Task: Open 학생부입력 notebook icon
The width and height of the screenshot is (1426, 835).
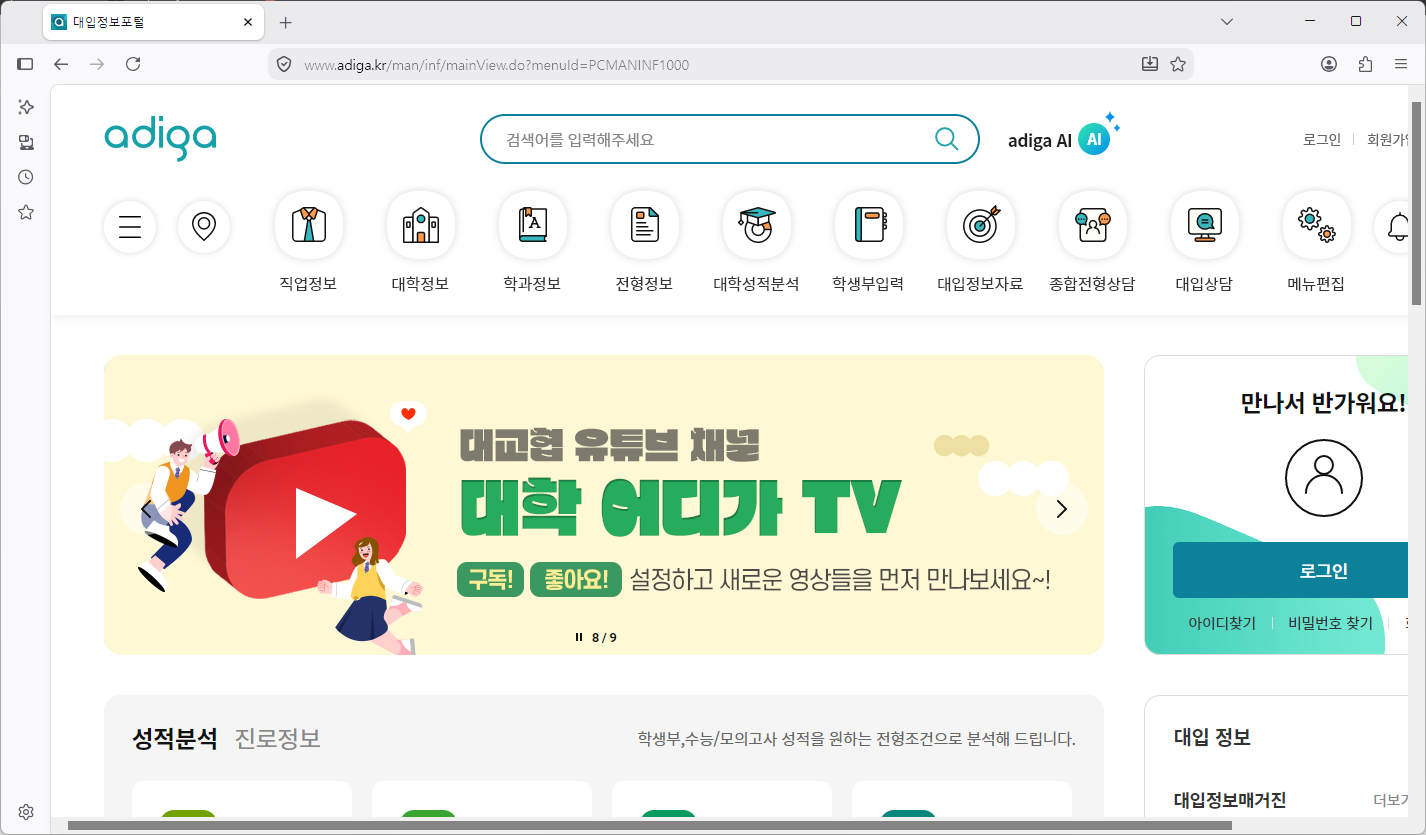Action: [x=869, y=225]
